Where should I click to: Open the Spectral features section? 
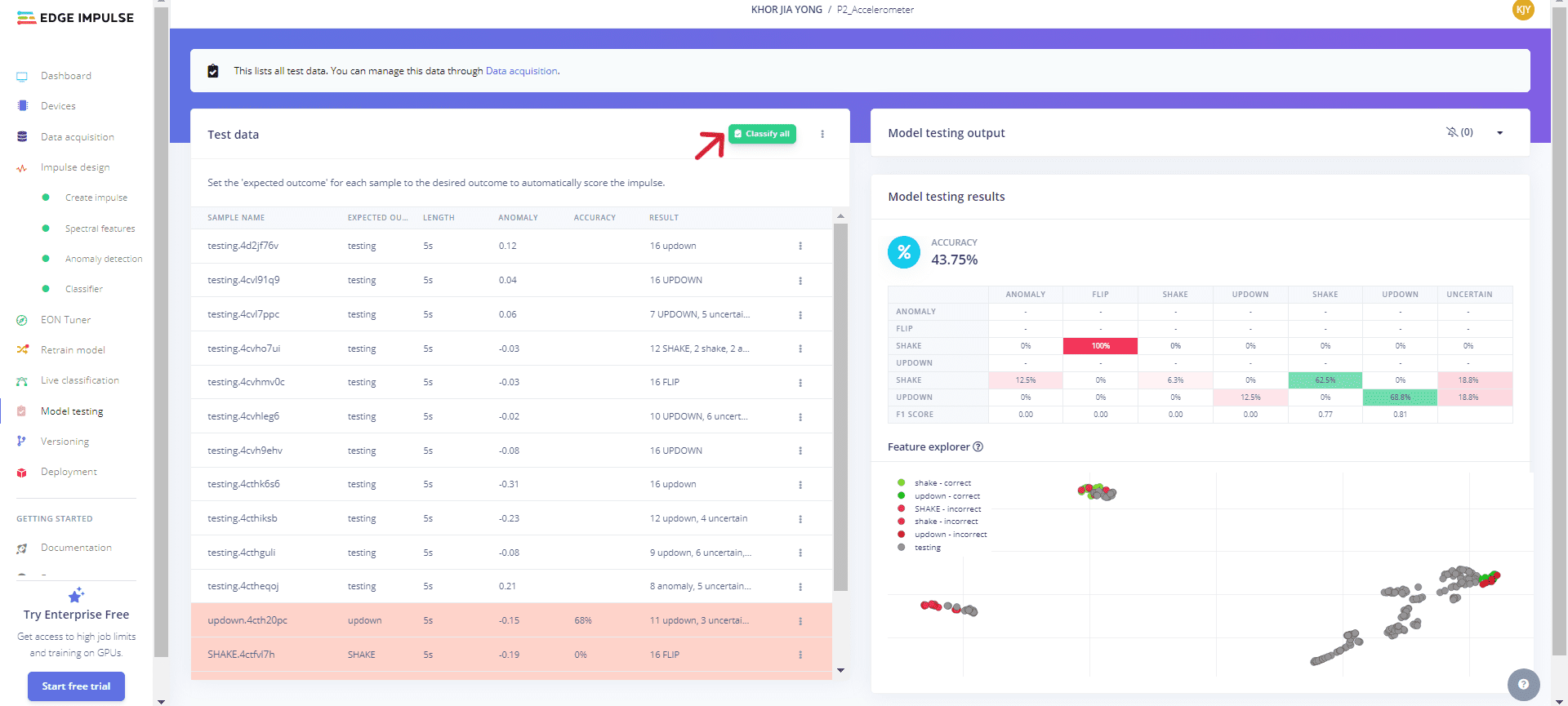tap(100, 229)
